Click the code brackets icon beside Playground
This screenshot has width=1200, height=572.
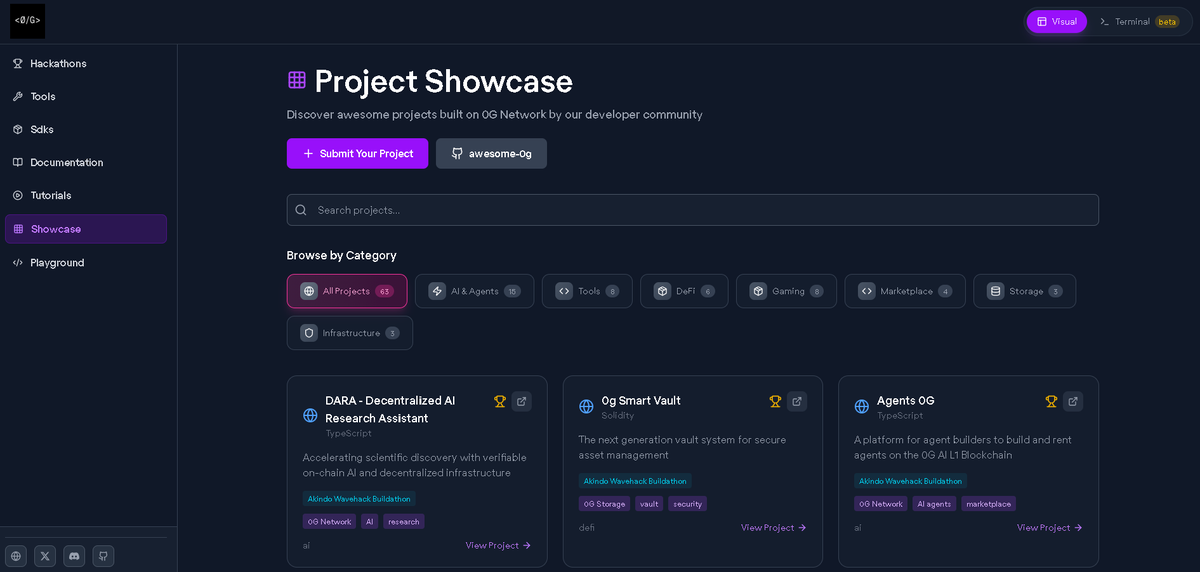[18, 262]
